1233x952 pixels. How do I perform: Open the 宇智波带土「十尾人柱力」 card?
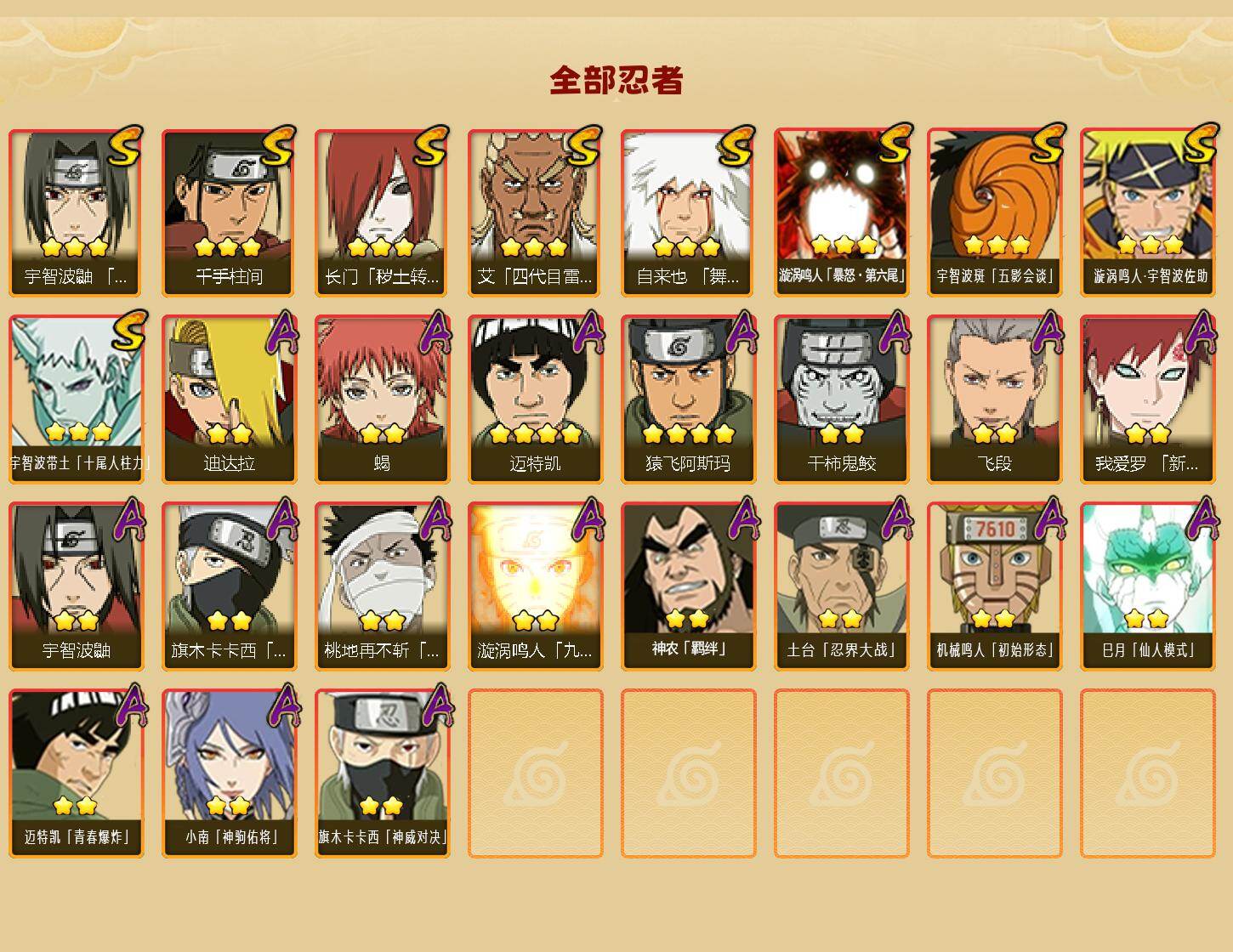(x=77, y=399)
